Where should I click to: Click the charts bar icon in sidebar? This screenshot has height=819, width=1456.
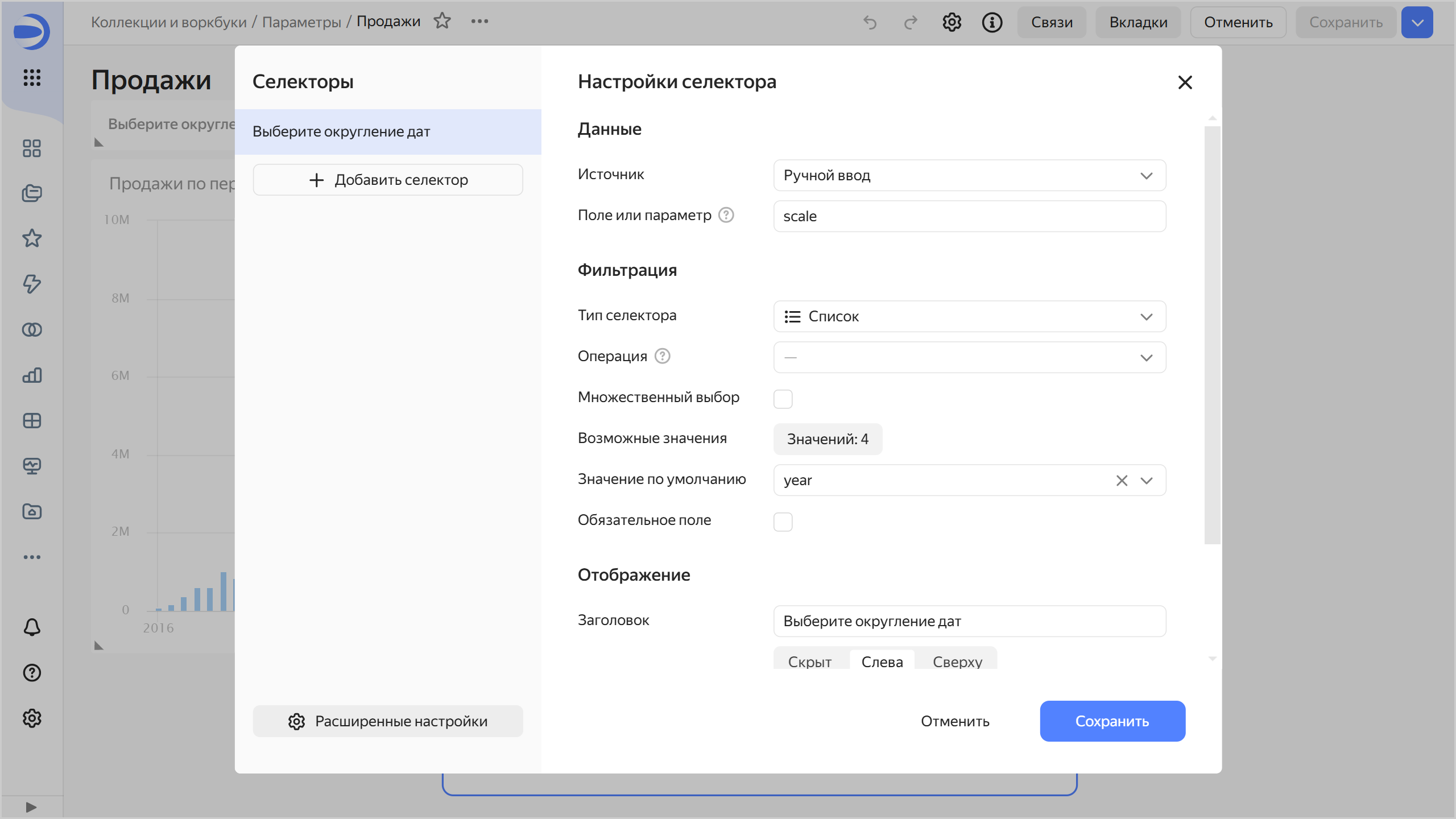click(x=32, y=375)
